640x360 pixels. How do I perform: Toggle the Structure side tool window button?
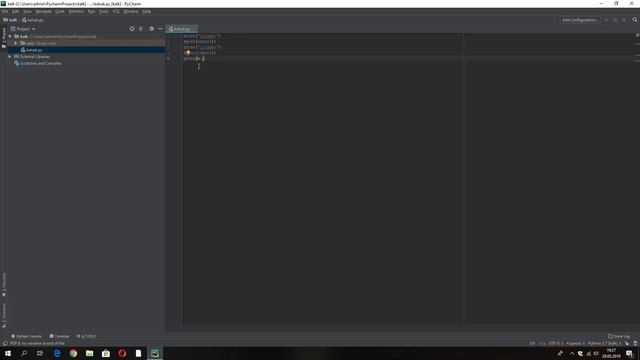pos(4,316)
